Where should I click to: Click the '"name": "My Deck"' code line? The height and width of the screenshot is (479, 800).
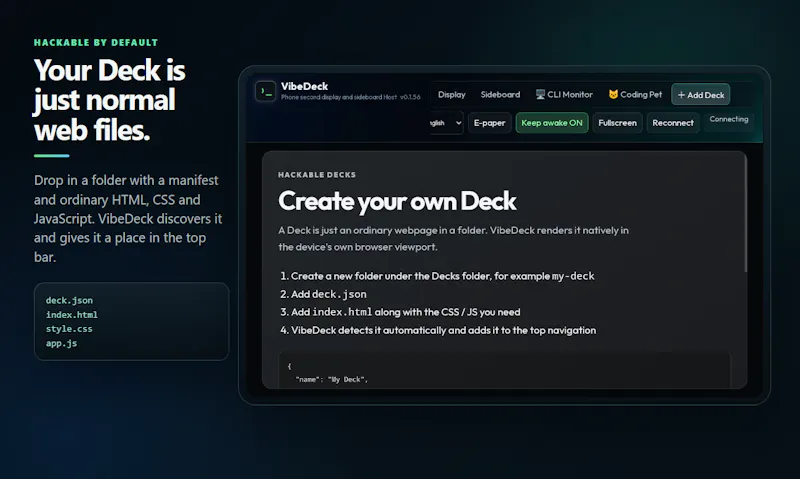pos(332,380)
